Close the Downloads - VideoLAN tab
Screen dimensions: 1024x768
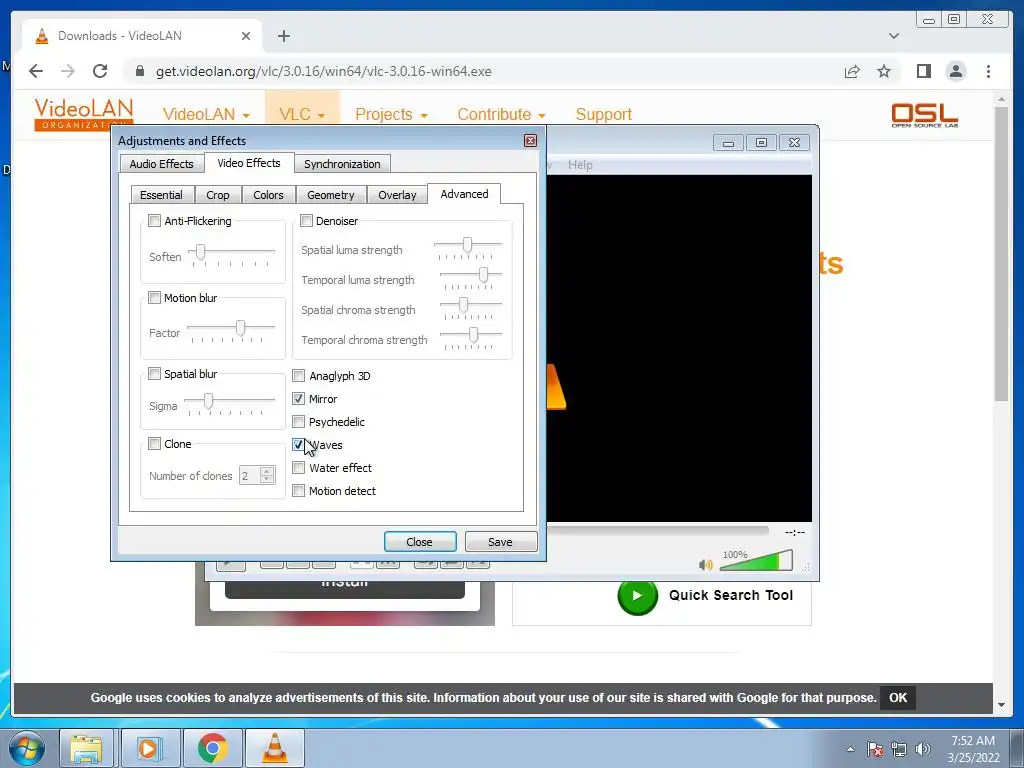tap(246, 36)
